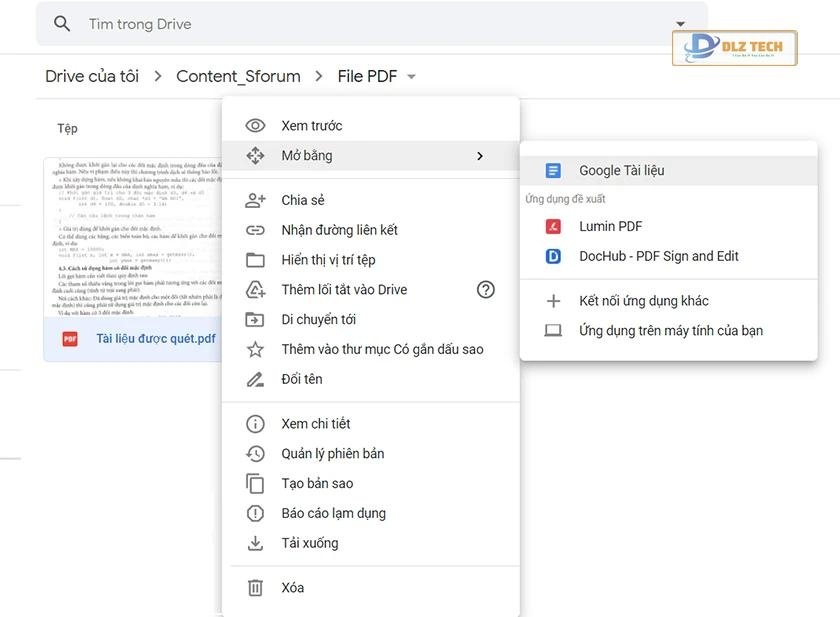Screen dimensions: 840x617
Task: Click the download icon beside Tải xuống
Action: click(255, 543)
